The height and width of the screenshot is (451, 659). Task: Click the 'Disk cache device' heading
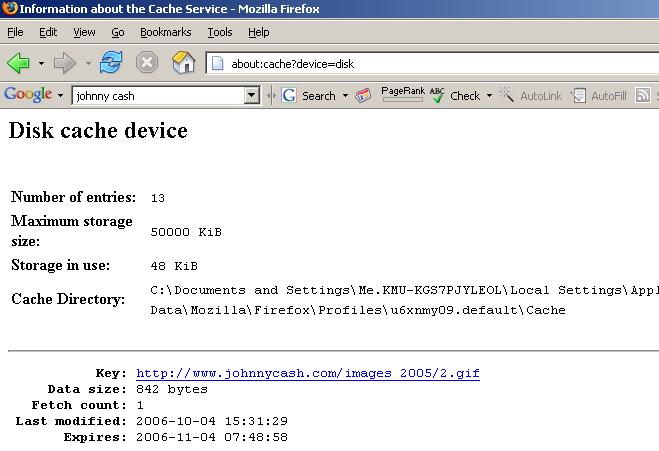click(x=98, y=130)
